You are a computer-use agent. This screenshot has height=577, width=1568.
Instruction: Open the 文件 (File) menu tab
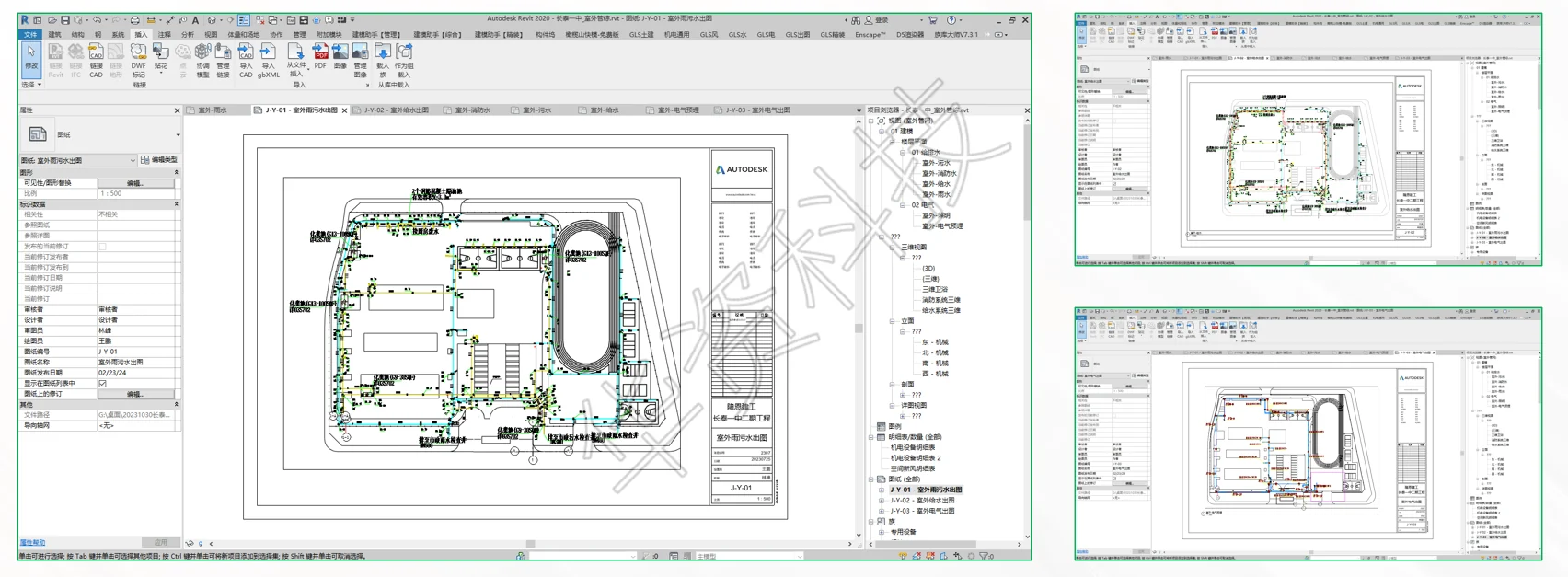point(30,35)
